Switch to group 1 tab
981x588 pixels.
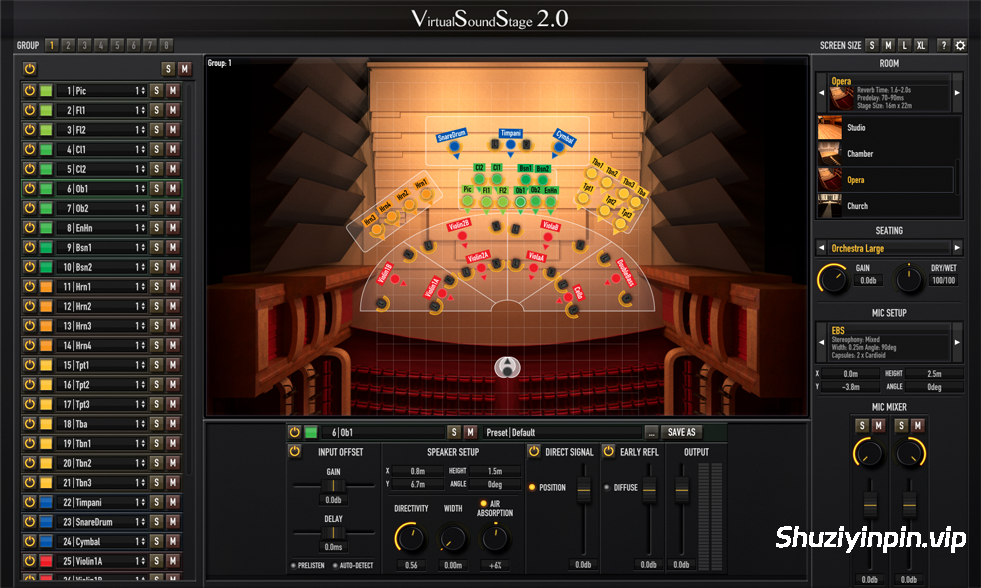point(52,45)
